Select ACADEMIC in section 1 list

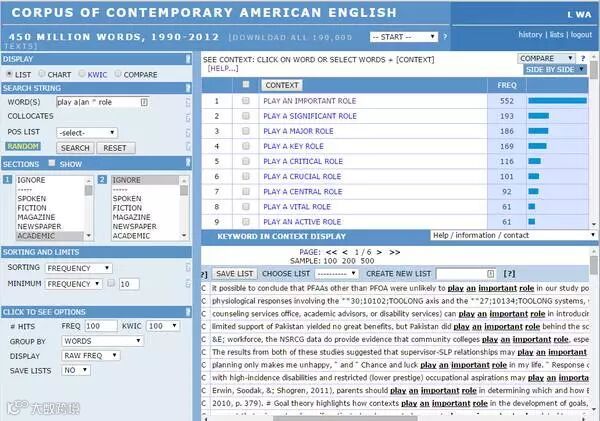pyautogui.click(x=49, y=236)
